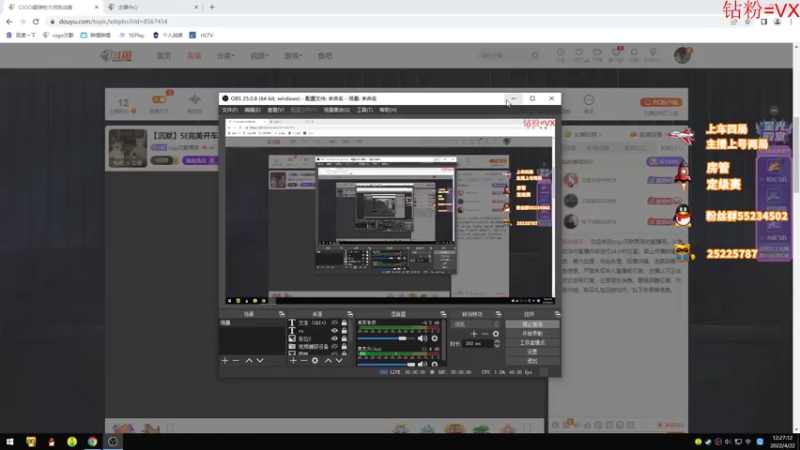Open a new browser tab
This screenshot has width=800, height=450.
tap(212, 7)
